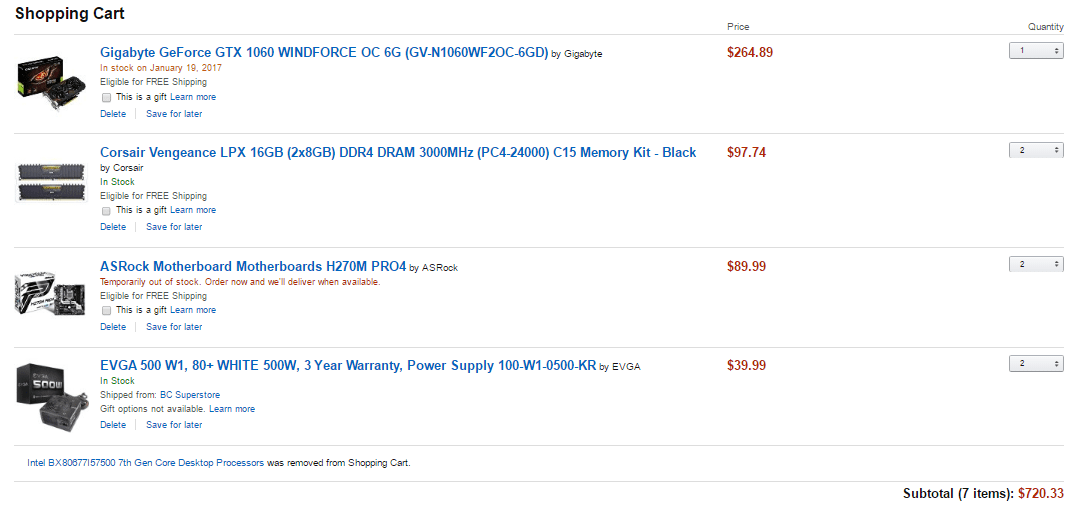Enable gift option for ASRock H270M motherboard
1081x508 pixels.
click(106, 311)
